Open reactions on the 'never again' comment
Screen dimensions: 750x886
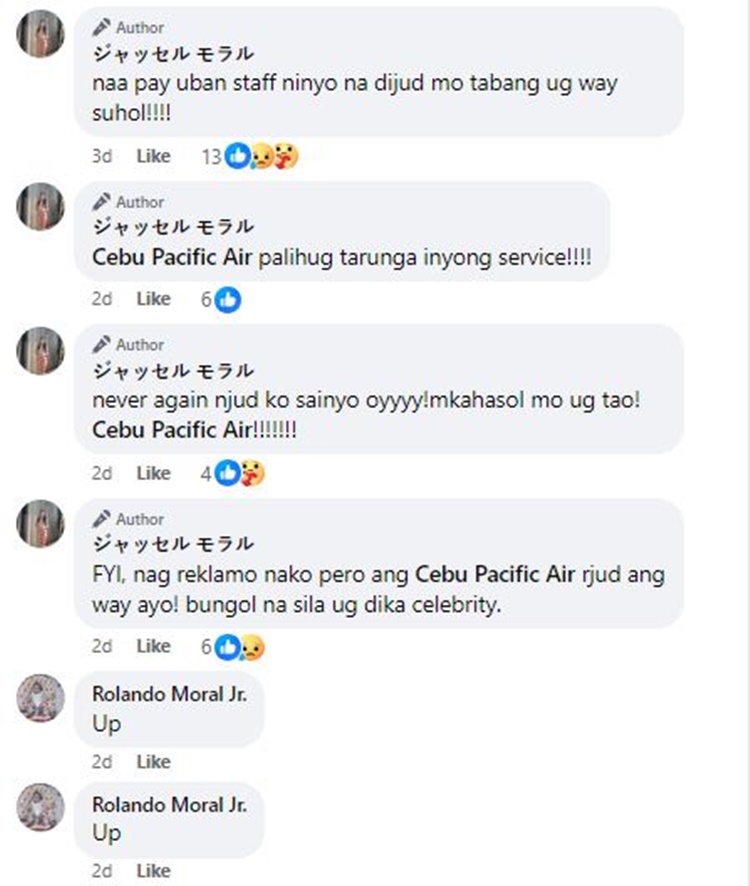pyautogui.click(x=233, y=473)
